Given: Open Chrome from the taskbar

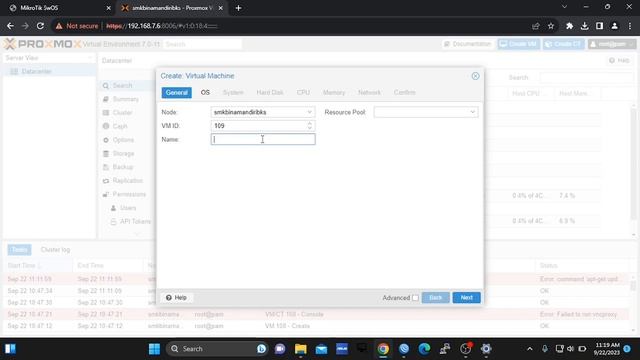Looking at the screenshot, I should tap(383, 349).
